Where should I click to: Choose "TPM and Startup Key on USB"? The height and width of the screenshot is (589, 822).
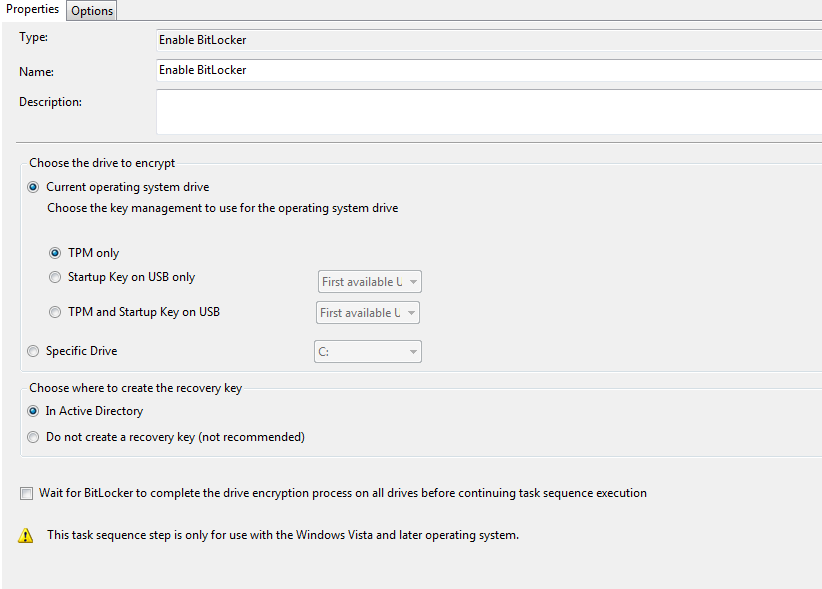coord(55,311)
